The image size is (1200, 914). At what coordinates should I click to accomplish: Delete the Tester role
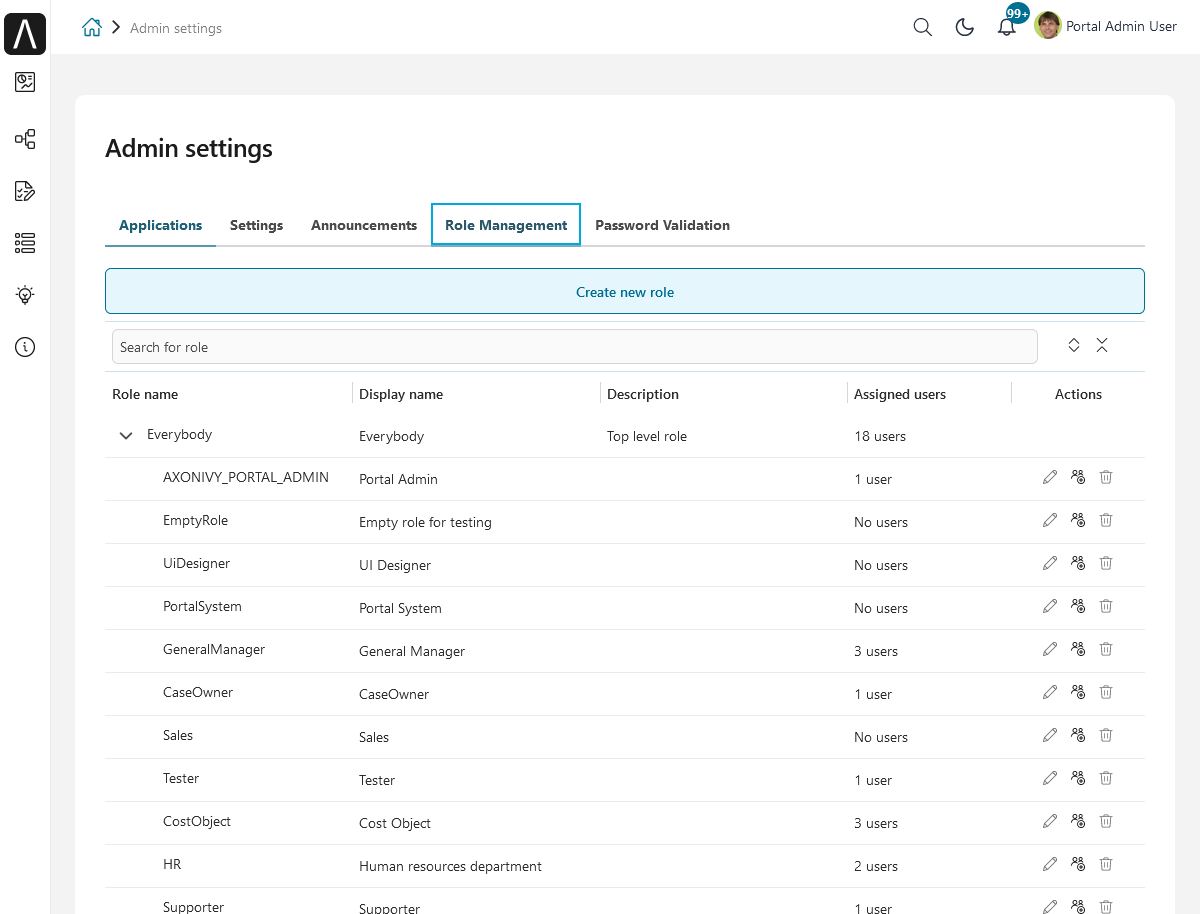(1106, 778)
